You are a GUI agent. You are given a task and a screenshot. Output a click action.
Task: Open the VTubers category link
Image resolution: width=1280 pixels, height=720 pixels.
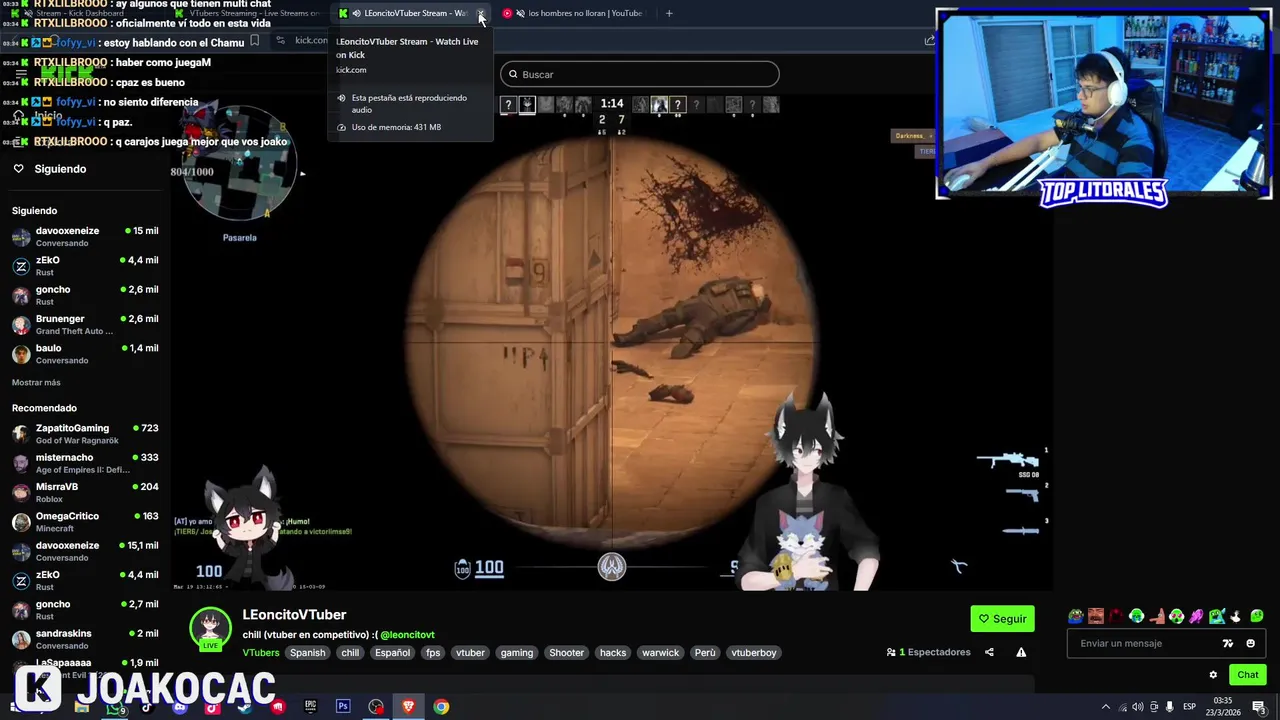[x=261, y=652]
